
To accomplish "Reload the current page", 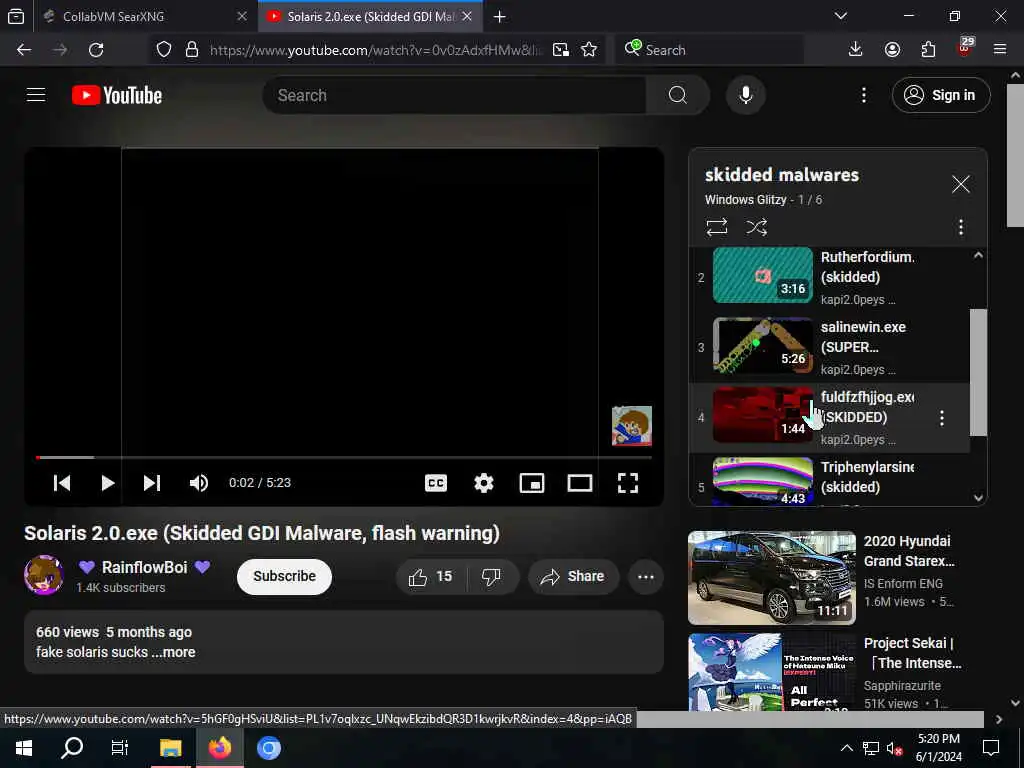I will point(96,50).
